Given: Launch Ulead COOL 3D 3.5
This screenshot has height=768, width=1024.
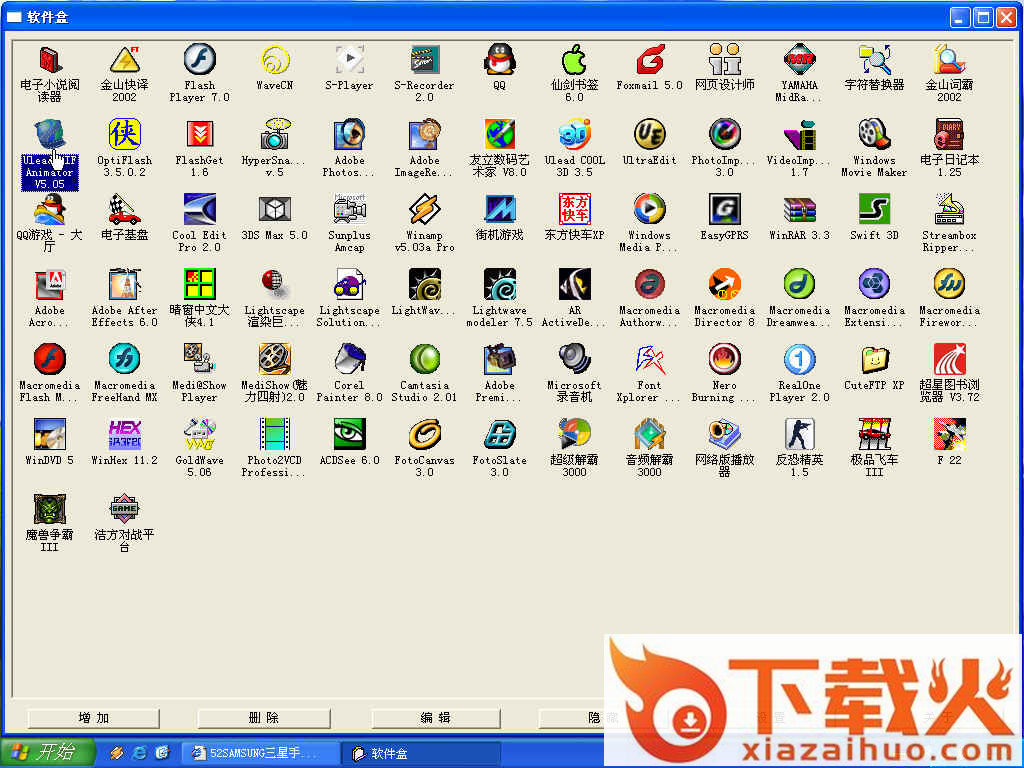Looking at the screenshot, I should (574, 135).
